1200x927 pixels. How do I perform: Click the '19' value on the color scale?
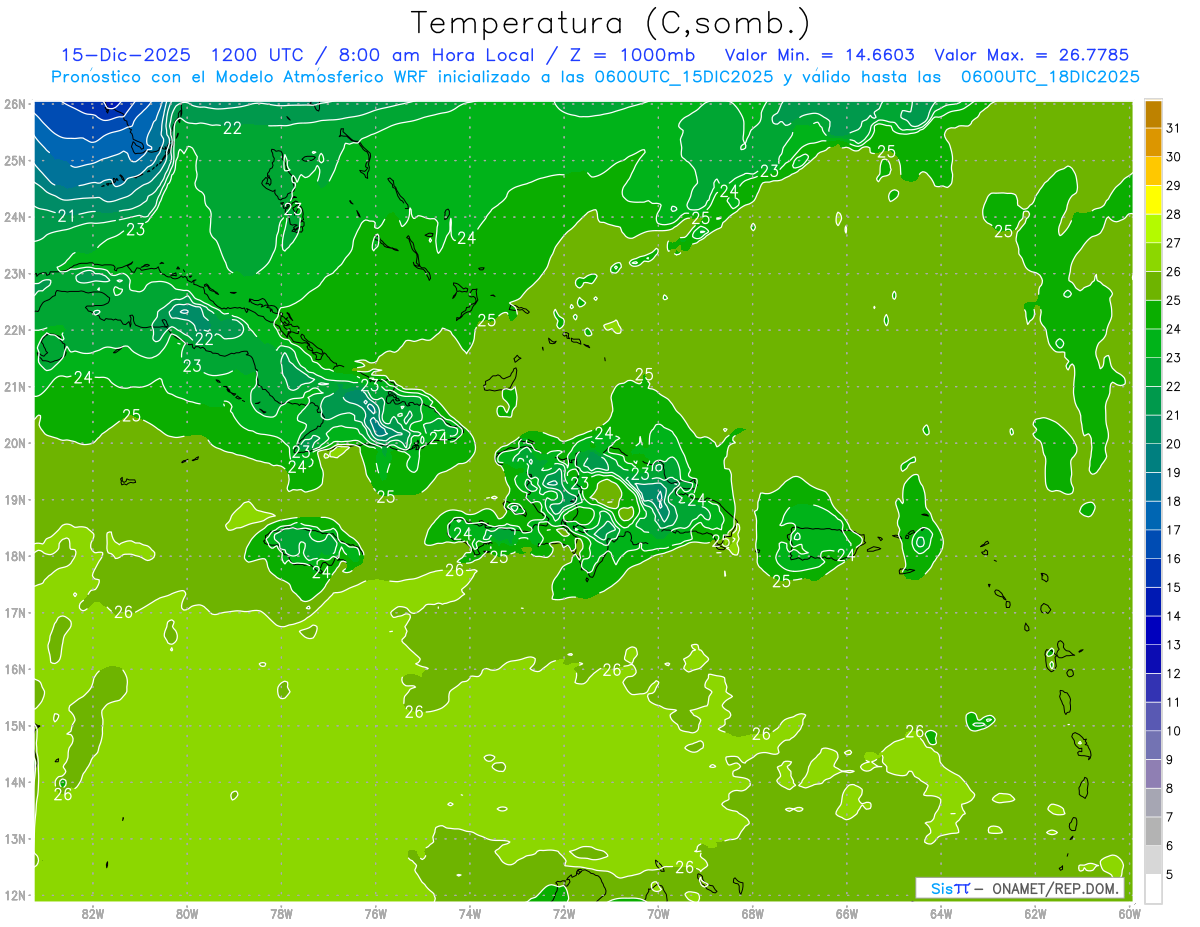pos(1173,473)
